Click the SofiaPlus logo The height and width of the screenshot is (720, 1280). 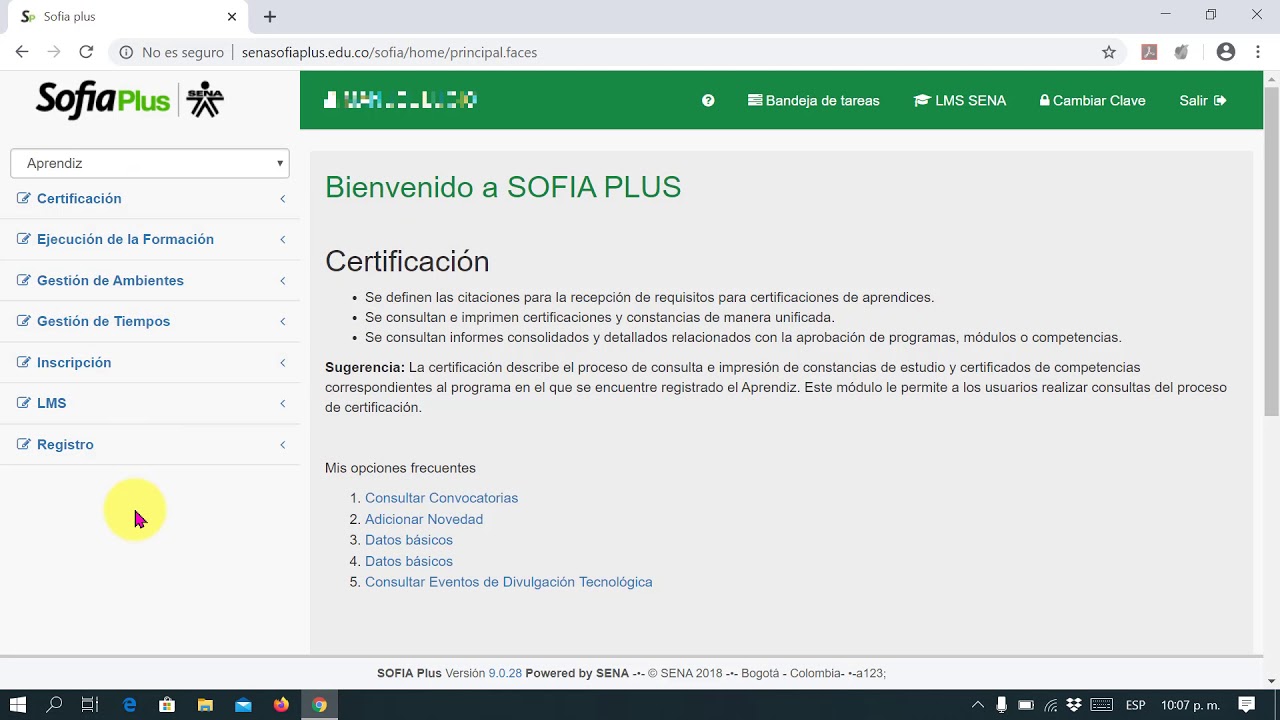coord(103,100)
